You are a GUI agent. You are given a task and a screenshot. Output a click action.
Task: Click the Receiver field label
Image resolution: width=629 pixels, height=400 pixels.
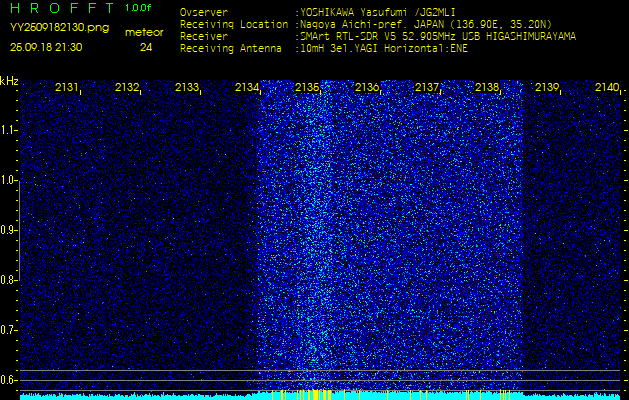coord(204,37)
